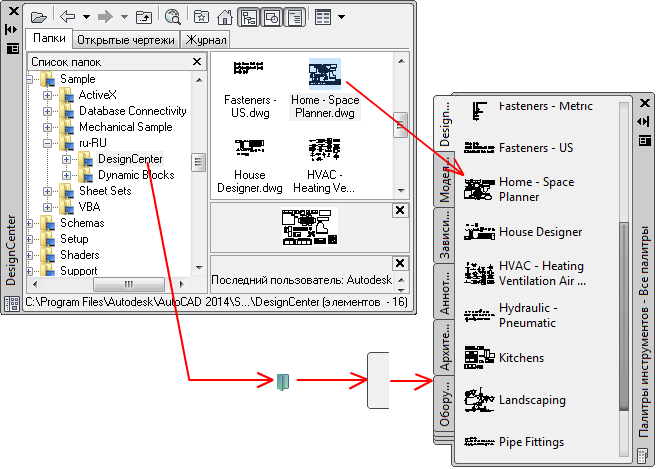This screenshot has height=469, width=657.
Task: Close the description pane
Action: [400, 263]
